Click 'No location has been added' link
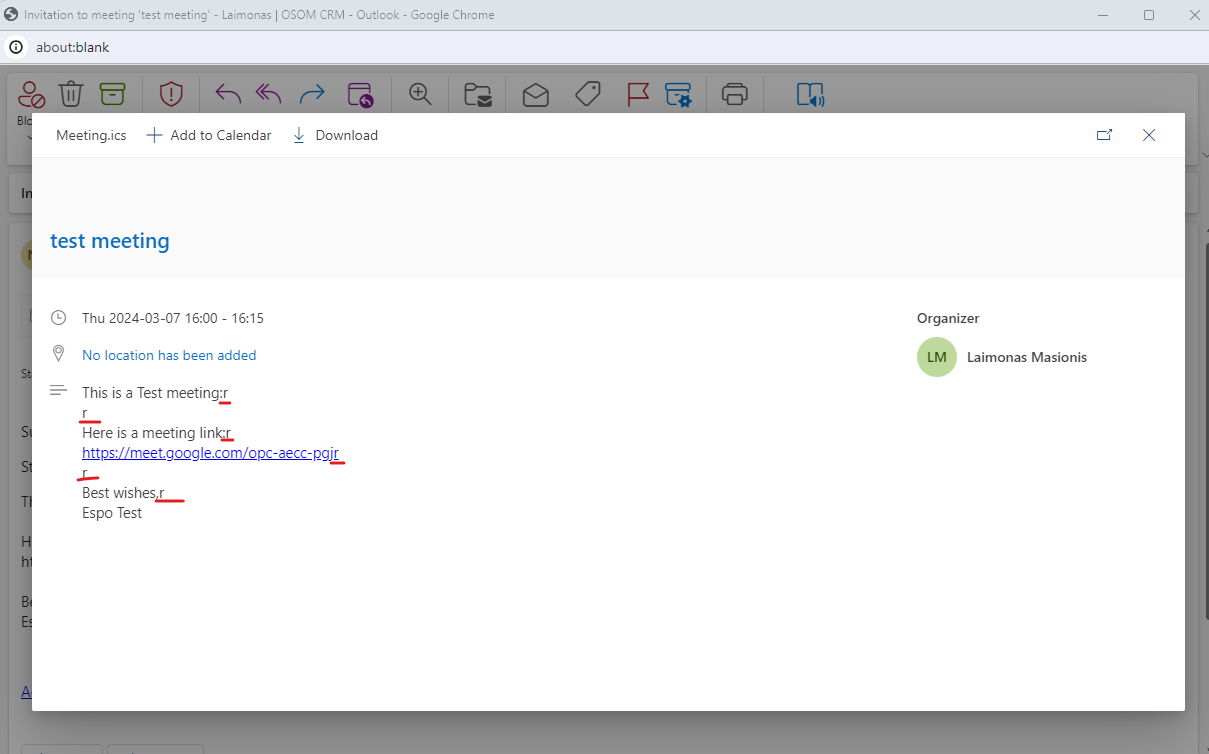The image size is (1209, 754). (x=169, y=355)
